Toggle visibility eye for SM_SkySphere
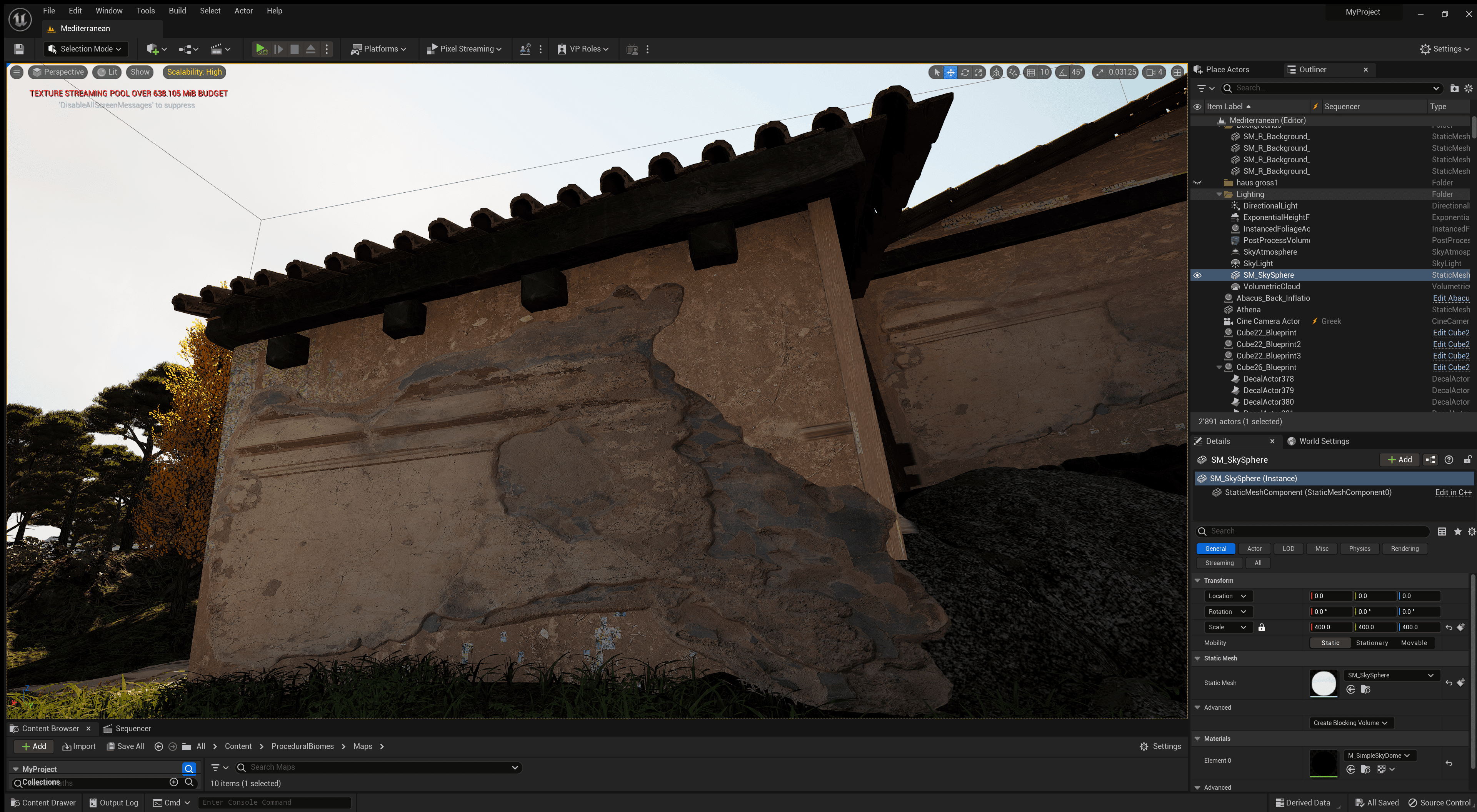 pos(1197,275)
